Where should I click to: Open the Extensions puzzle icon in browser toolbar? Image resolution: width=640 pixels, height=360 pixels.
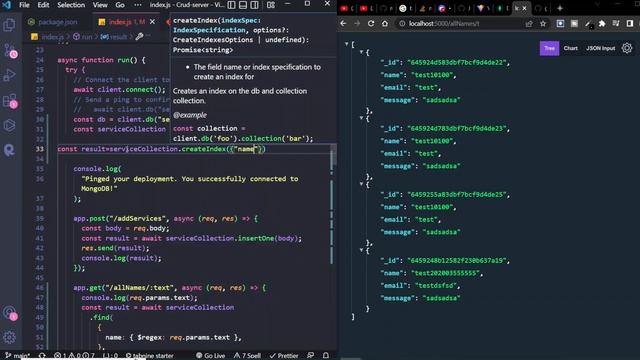click(602, 24)
